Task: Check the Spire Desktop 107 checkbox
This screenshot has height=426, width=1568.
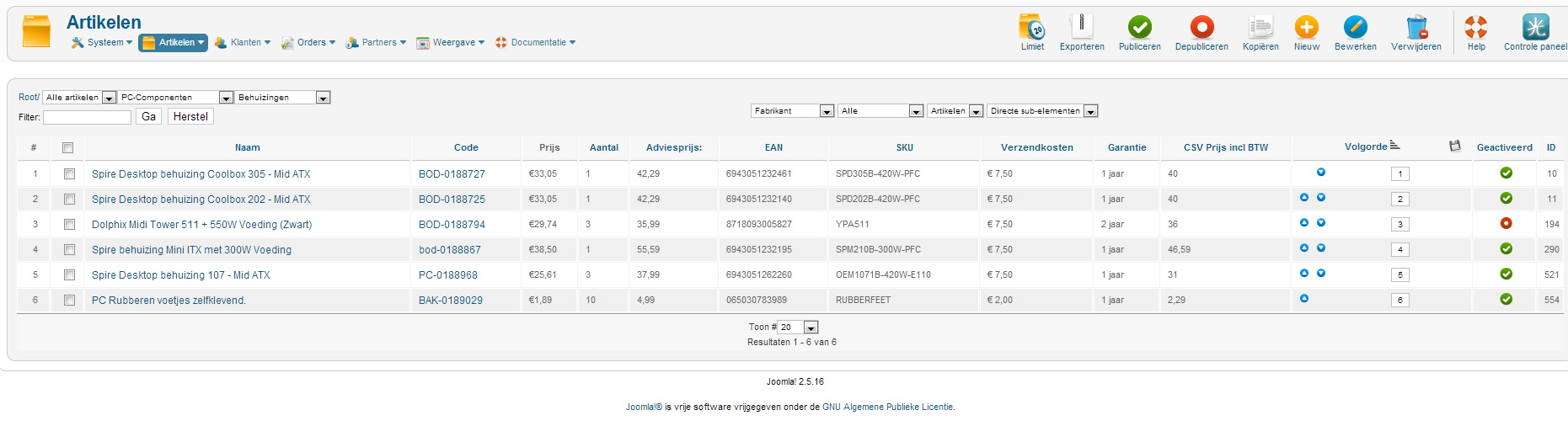Action: click(x=69, y=275)
